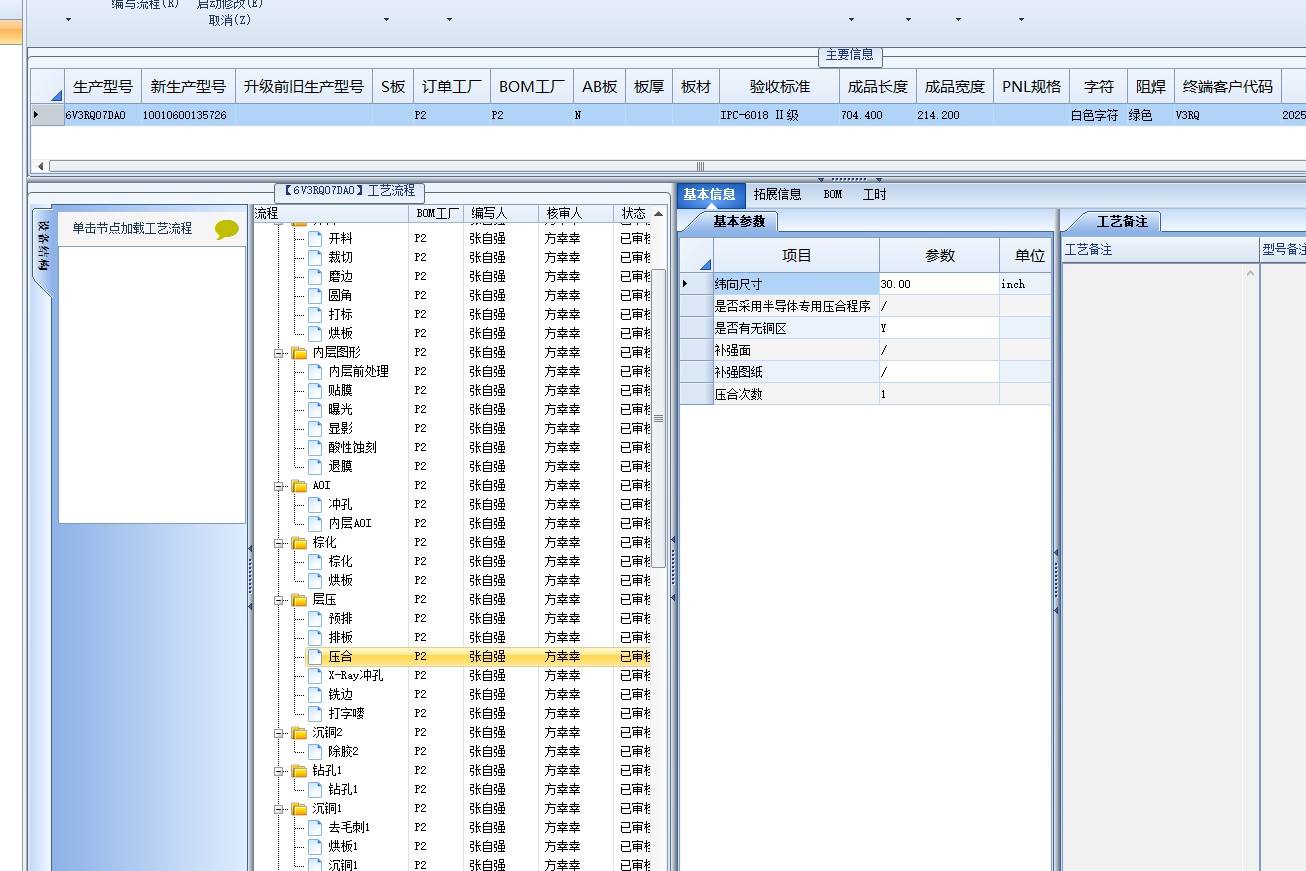Image resolution: width=1306 pixels, height=871 pixels.
Task: Open the 工时 tab
Action: click(x=875, y=194)
